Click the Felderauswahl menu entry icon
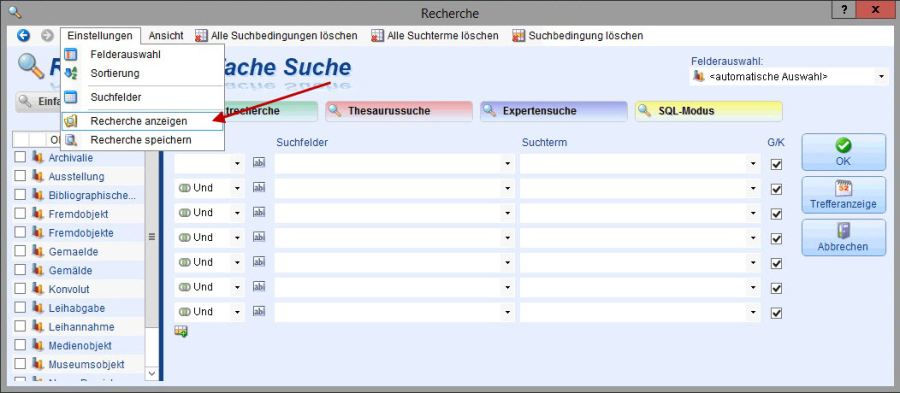 pos(71,55)
